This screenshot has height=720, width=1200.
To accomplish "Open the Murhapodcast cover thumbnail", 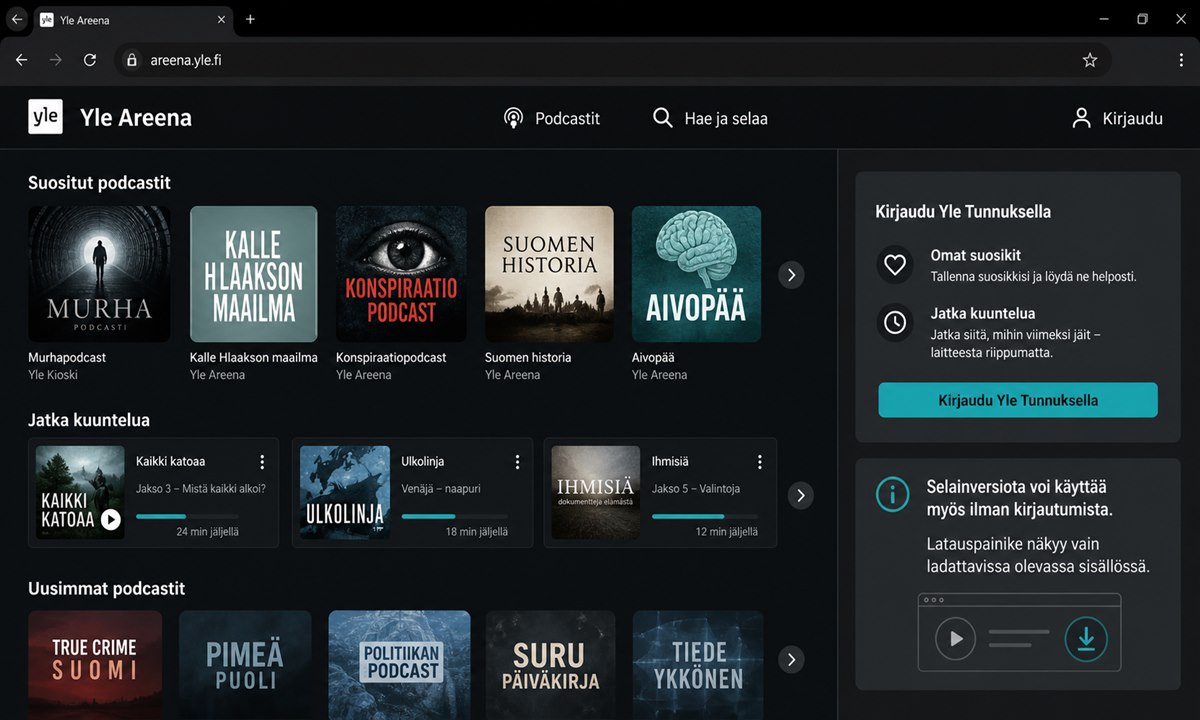I will pos(99,274).
